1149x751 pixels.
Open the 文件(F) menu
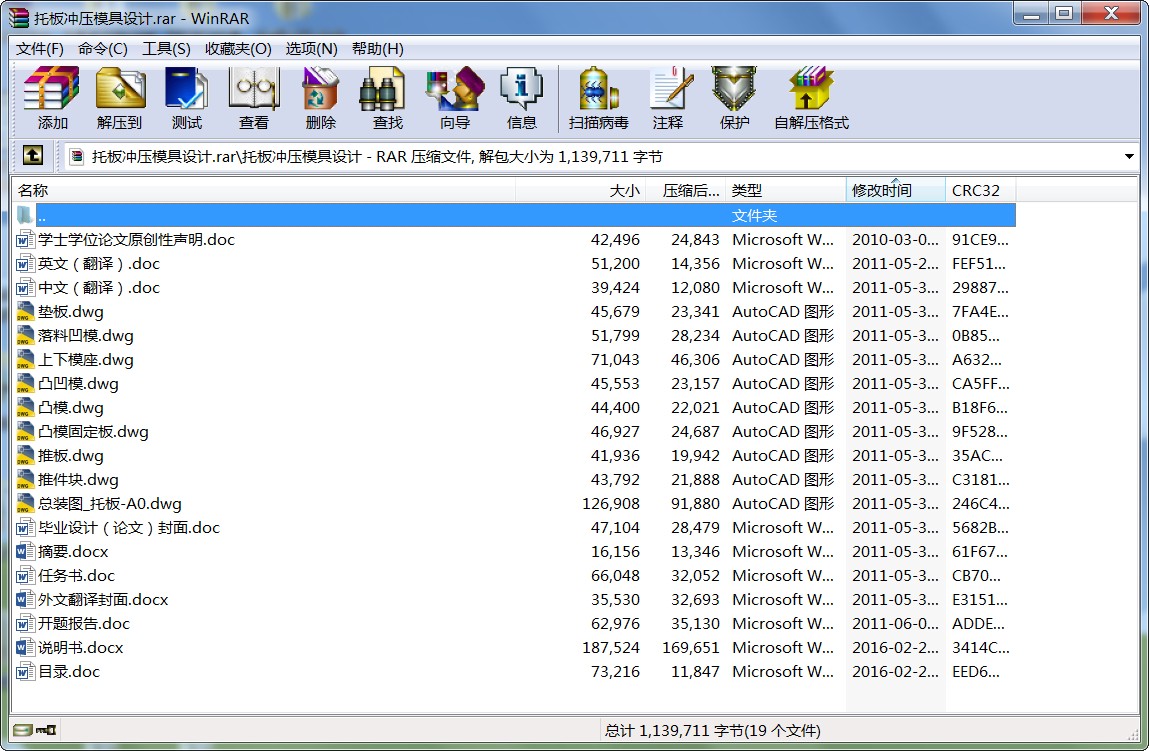pyautogui.click(x=40, y=49)
